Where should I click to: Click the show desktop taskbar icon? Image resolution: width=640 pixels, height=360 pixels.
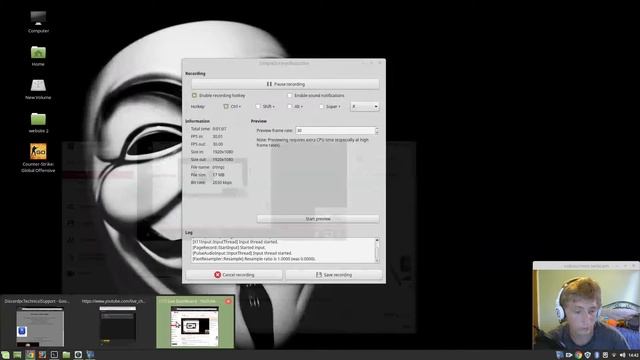pyautogui.click(x=18, y=355)
